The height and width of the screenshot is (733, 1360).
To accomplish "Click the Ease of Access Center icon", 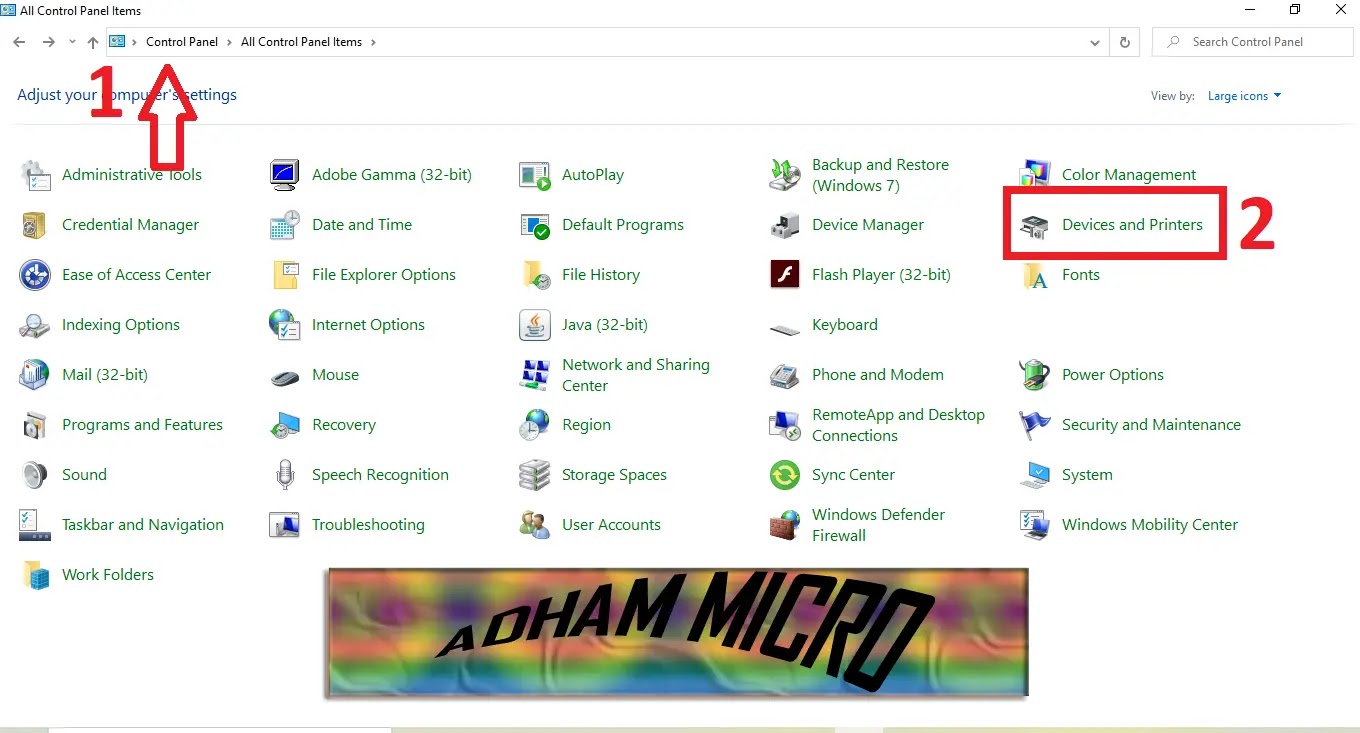I will pyautogui.click(x=35, y=275).
